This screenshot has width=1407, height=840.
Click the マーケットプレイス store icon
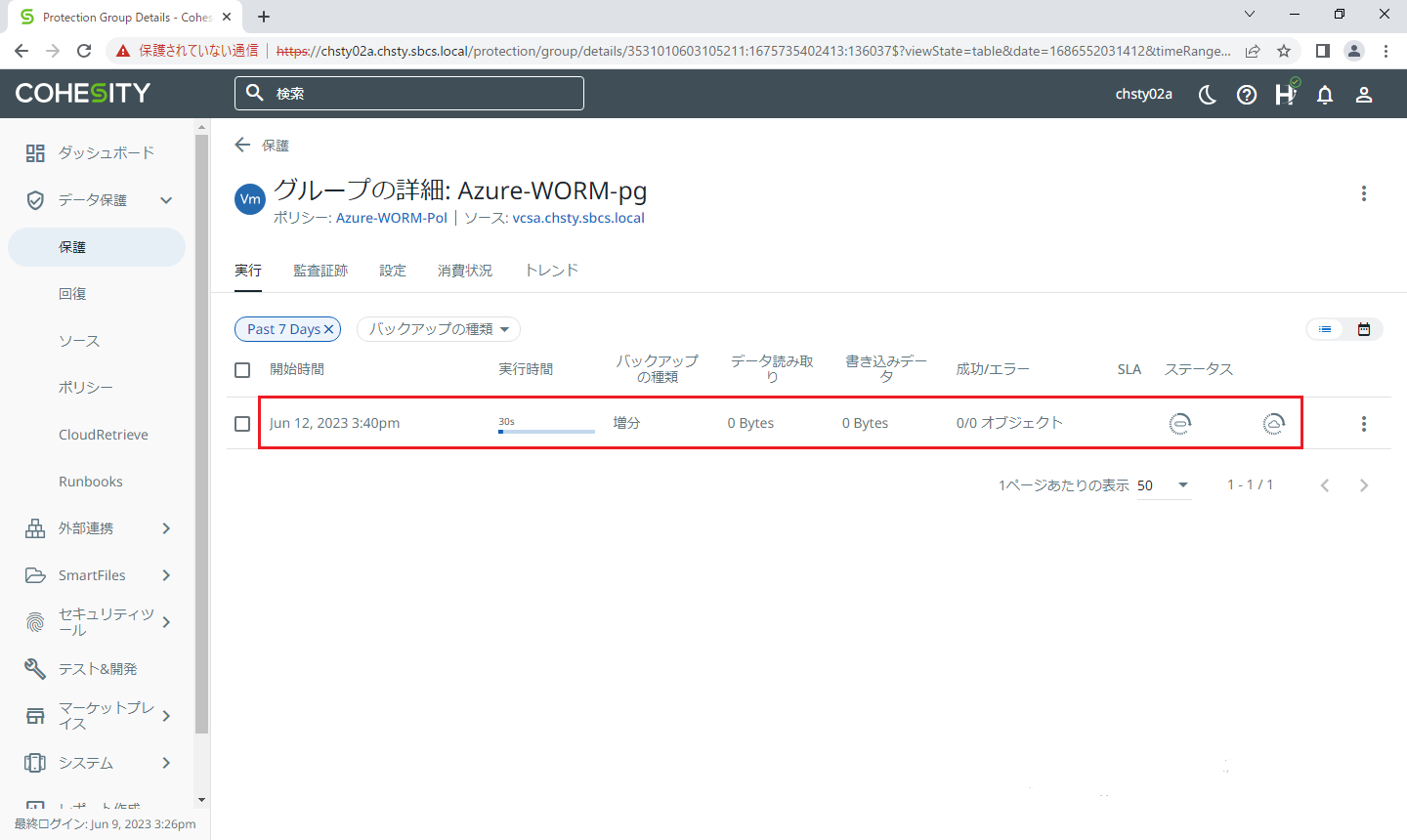[35, 716]
